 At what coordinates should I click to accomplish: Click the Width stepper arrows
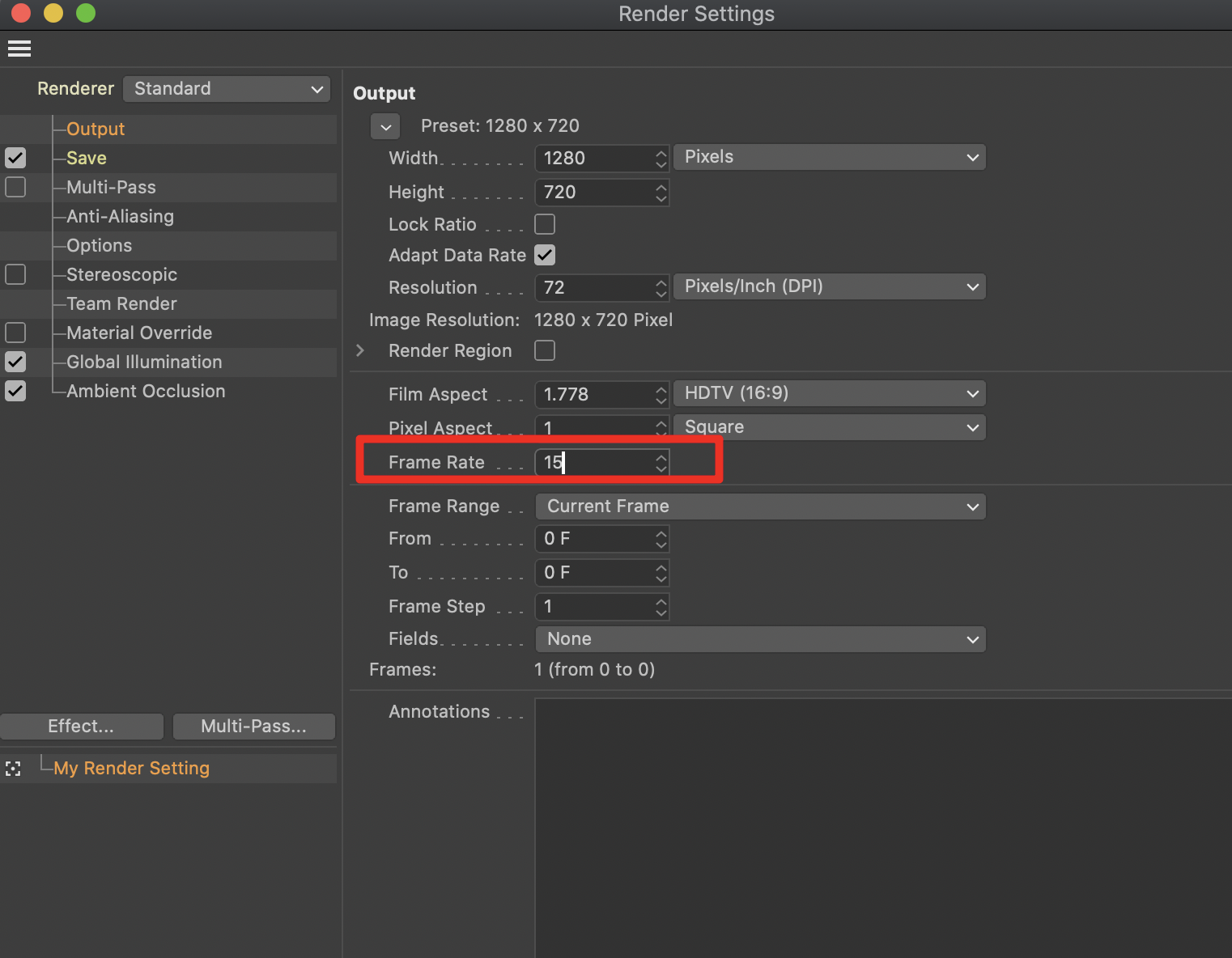click(661, 159)
